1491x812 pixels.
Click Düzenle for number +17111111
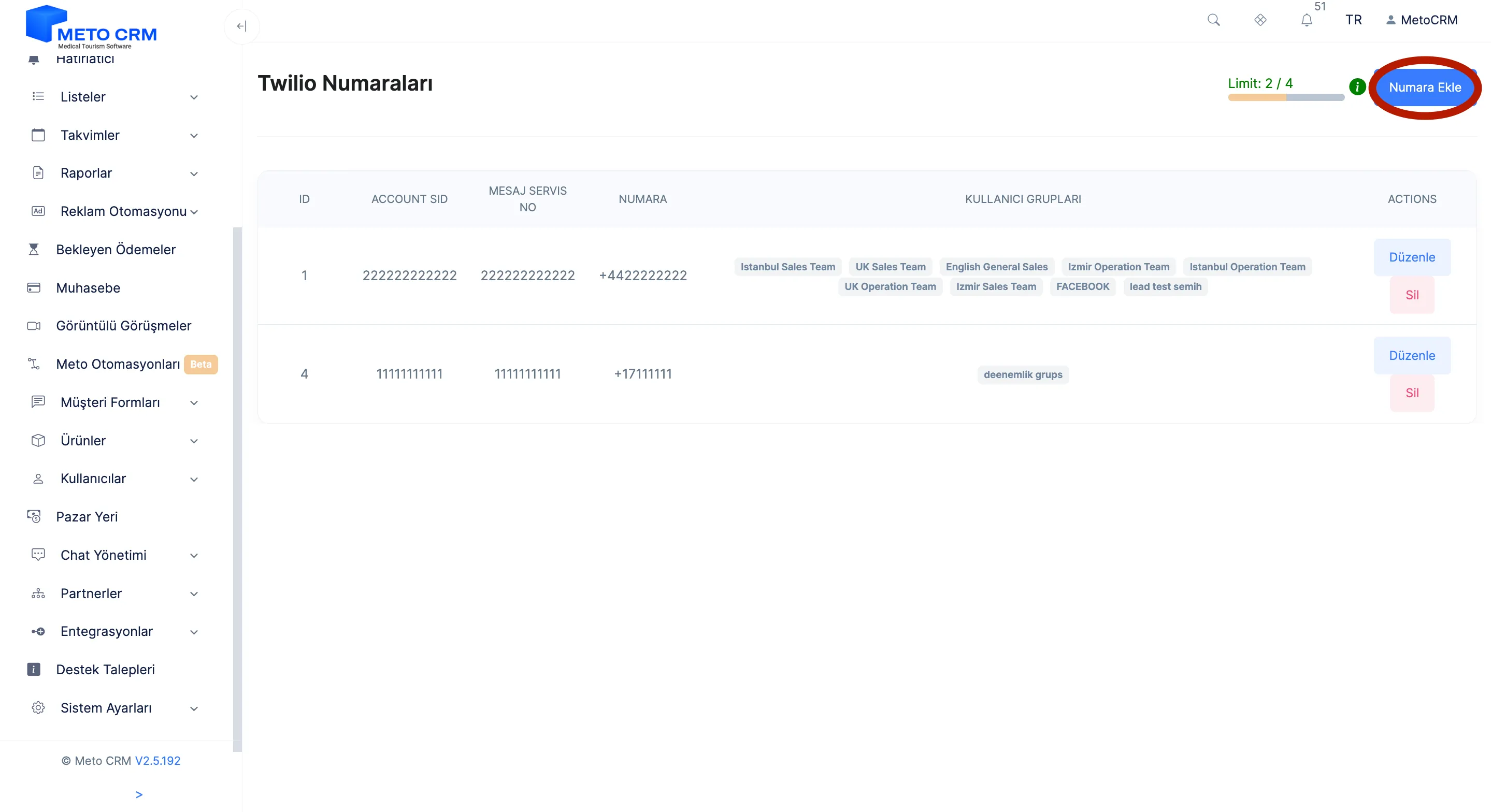(x=1412, y=355)
